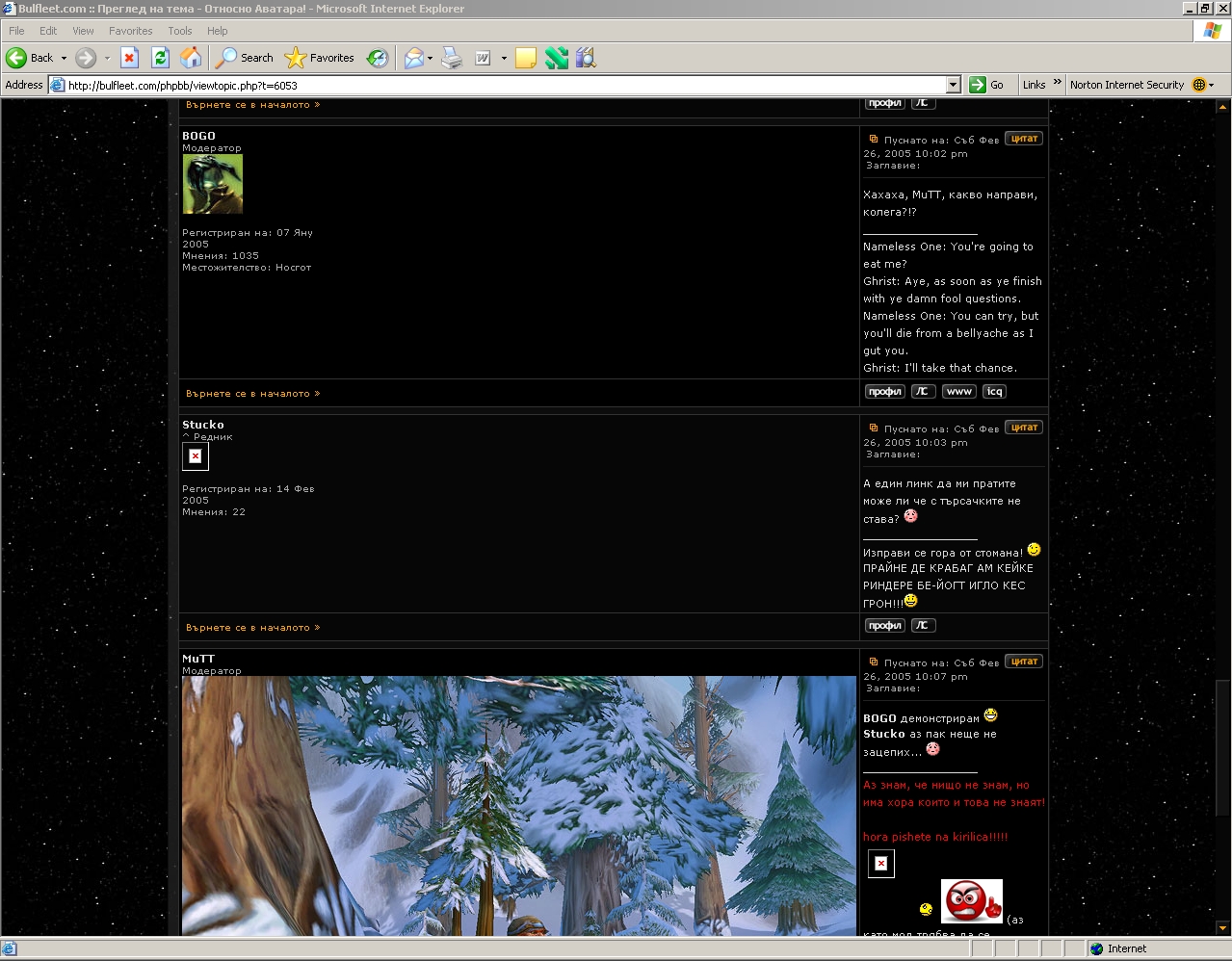Click Stucko's broken avatar image

click(196, 456)
